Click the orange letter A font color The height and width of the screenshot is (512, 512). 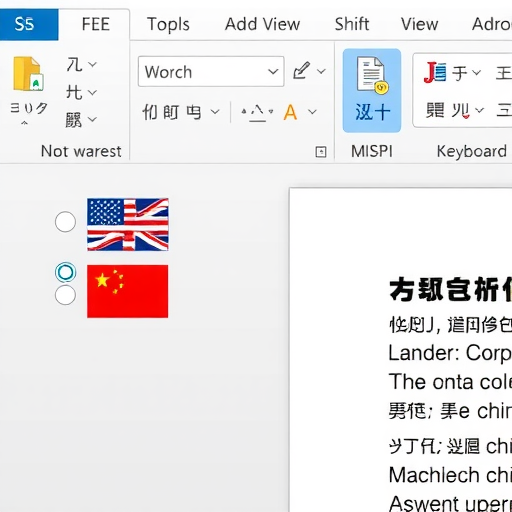[x=290, y=112]
